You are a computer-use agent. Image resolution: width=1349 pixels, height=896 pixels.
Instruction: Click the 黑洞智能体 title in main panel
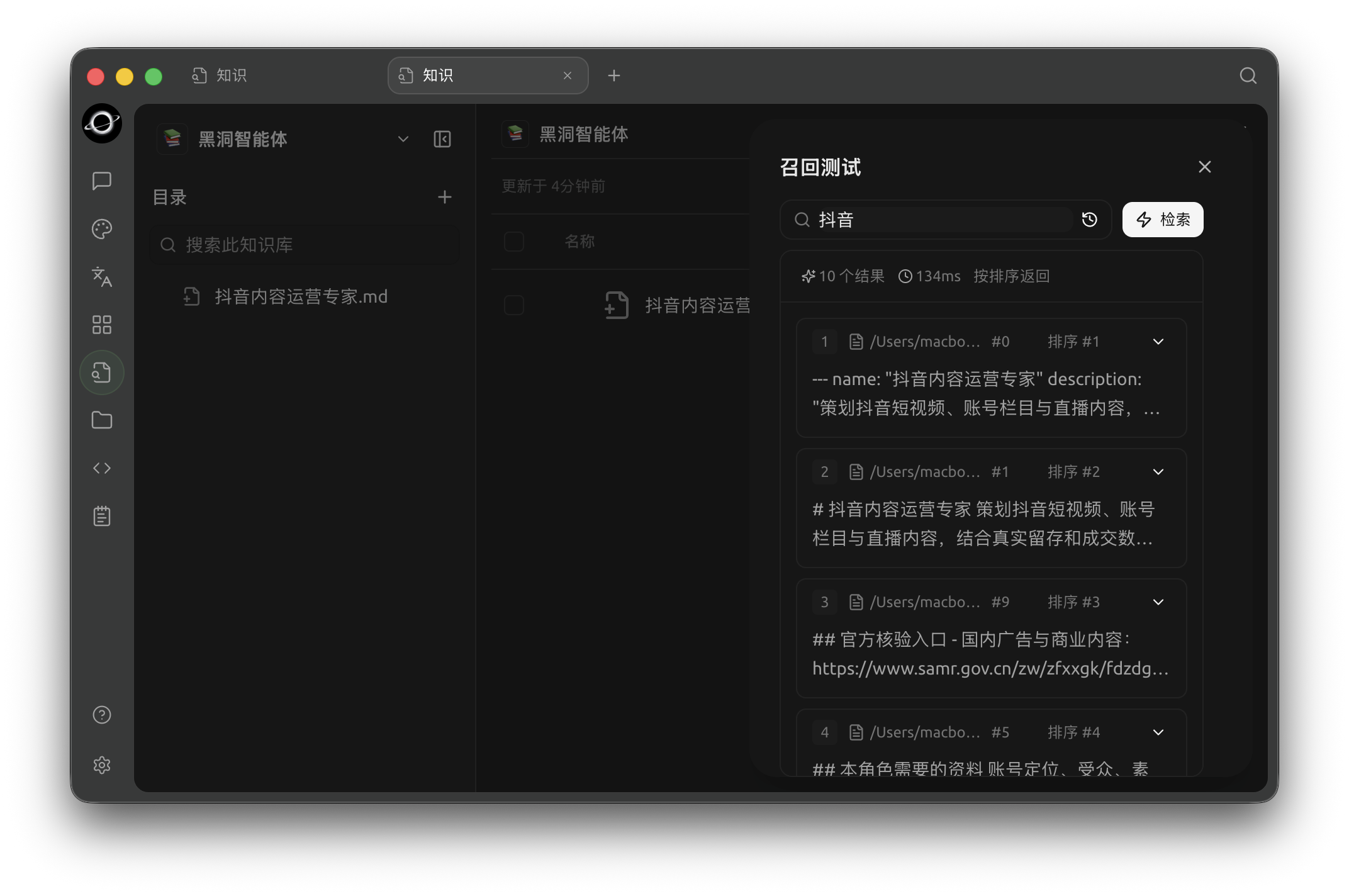[584, 134]
